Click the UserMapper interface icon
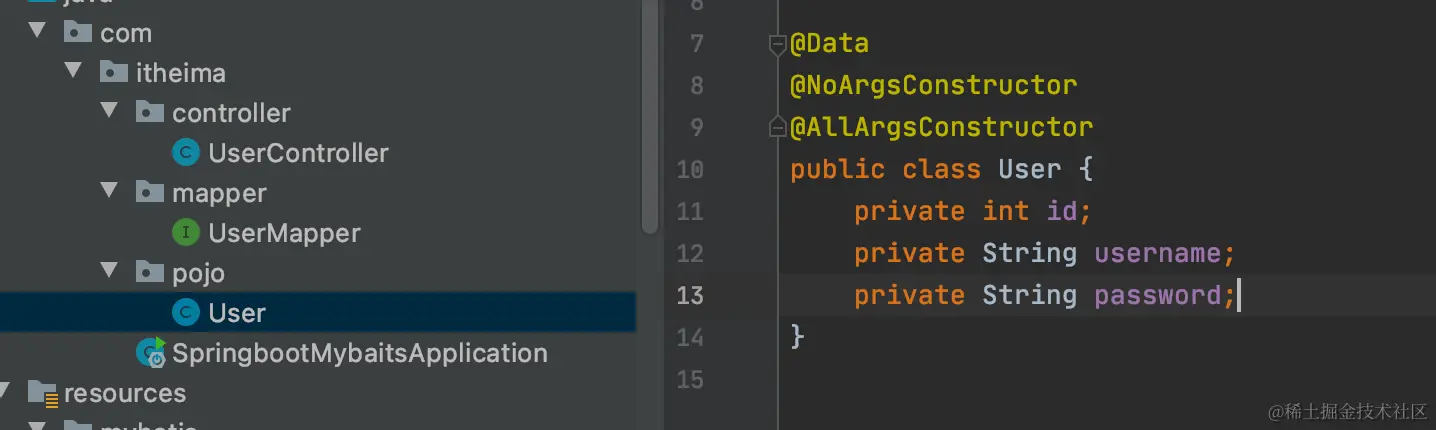This screenshot has width=1436, height=430. click(186, 233)
